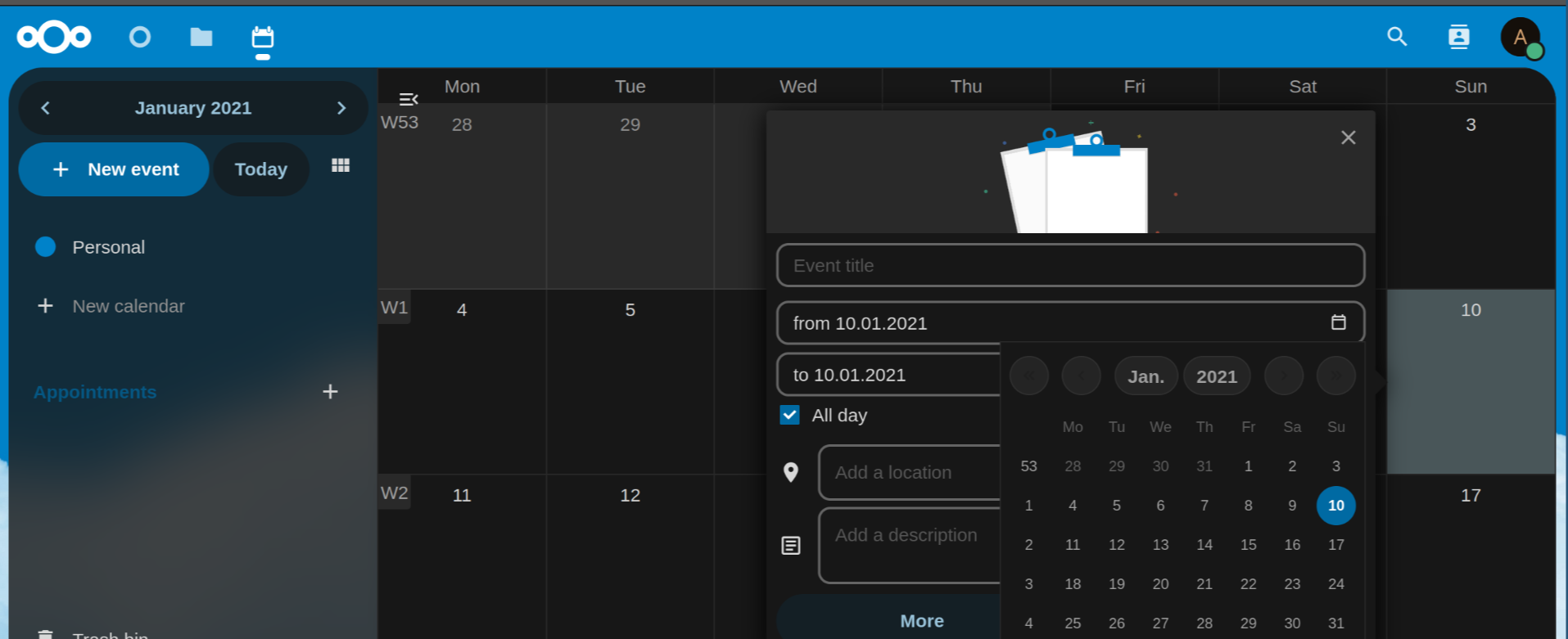Go to next year in date picker
1568x639 pixels.
1336,376
